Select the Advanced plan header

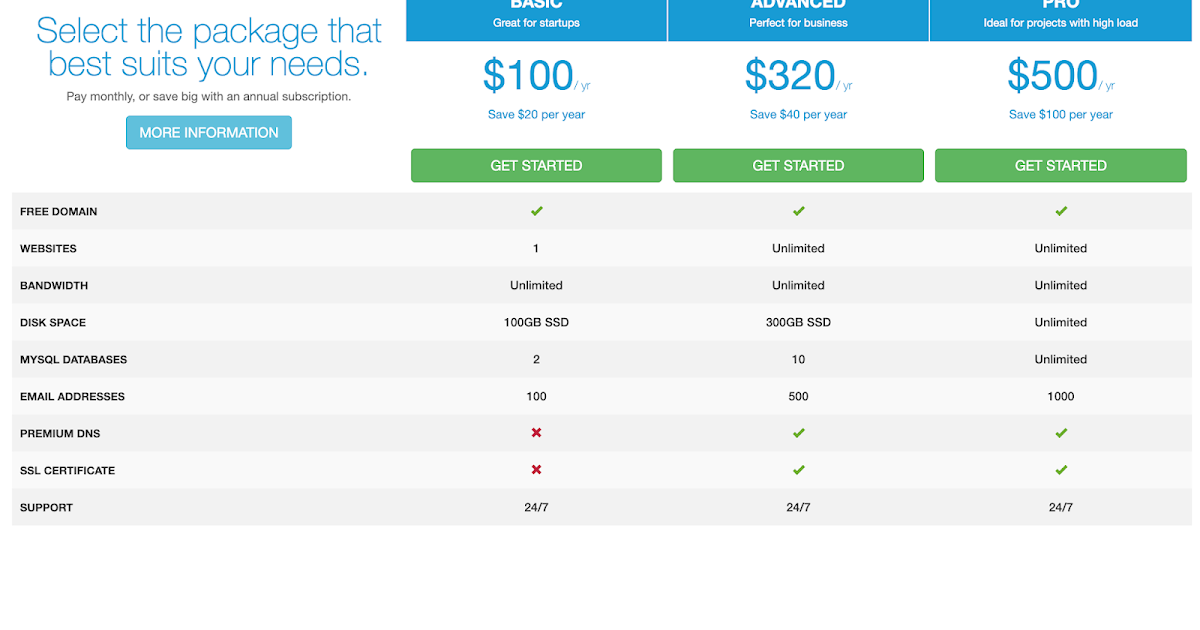pos(798,14)
